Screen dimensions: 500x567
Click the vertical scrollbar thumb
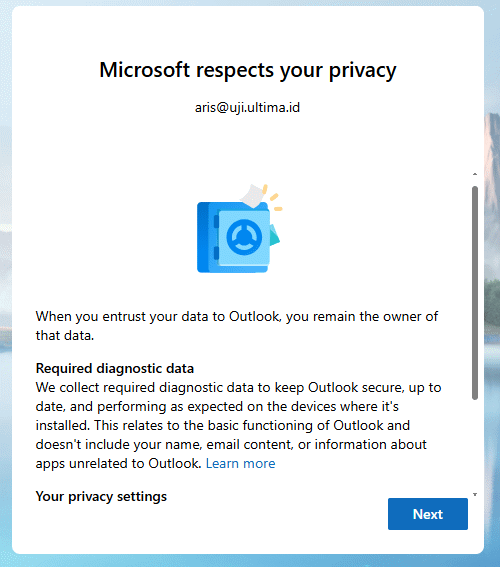coord(475,293)
